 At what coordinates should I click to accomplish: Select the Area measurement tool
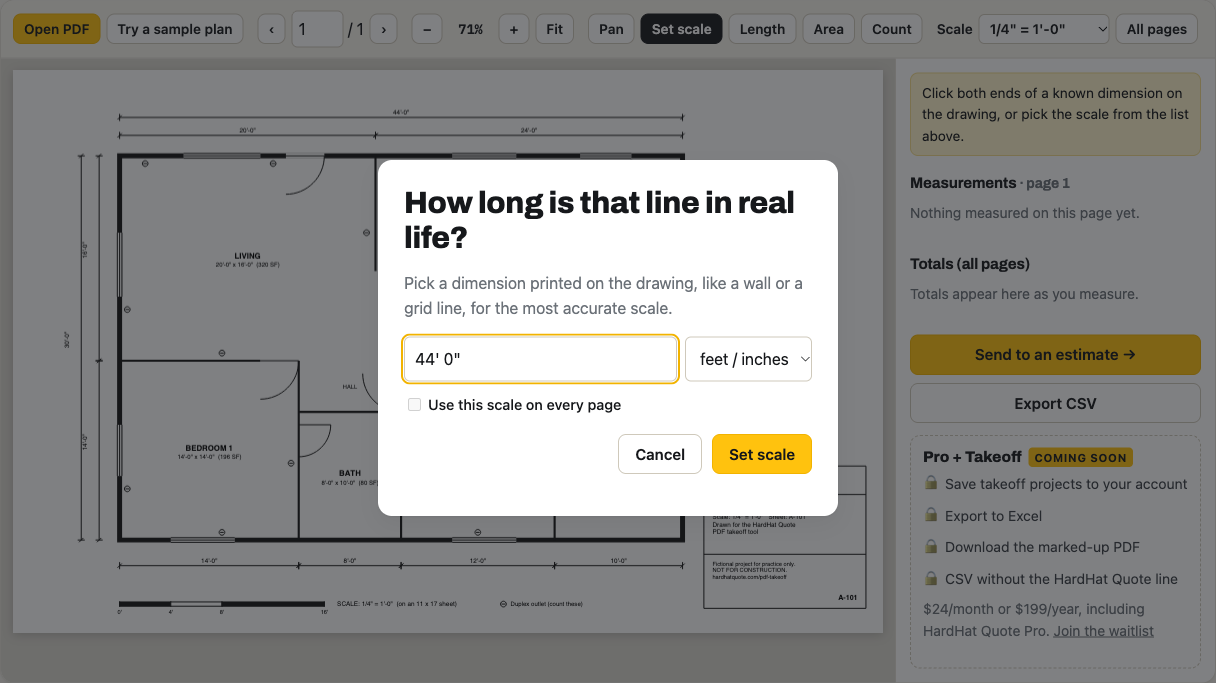828,29
